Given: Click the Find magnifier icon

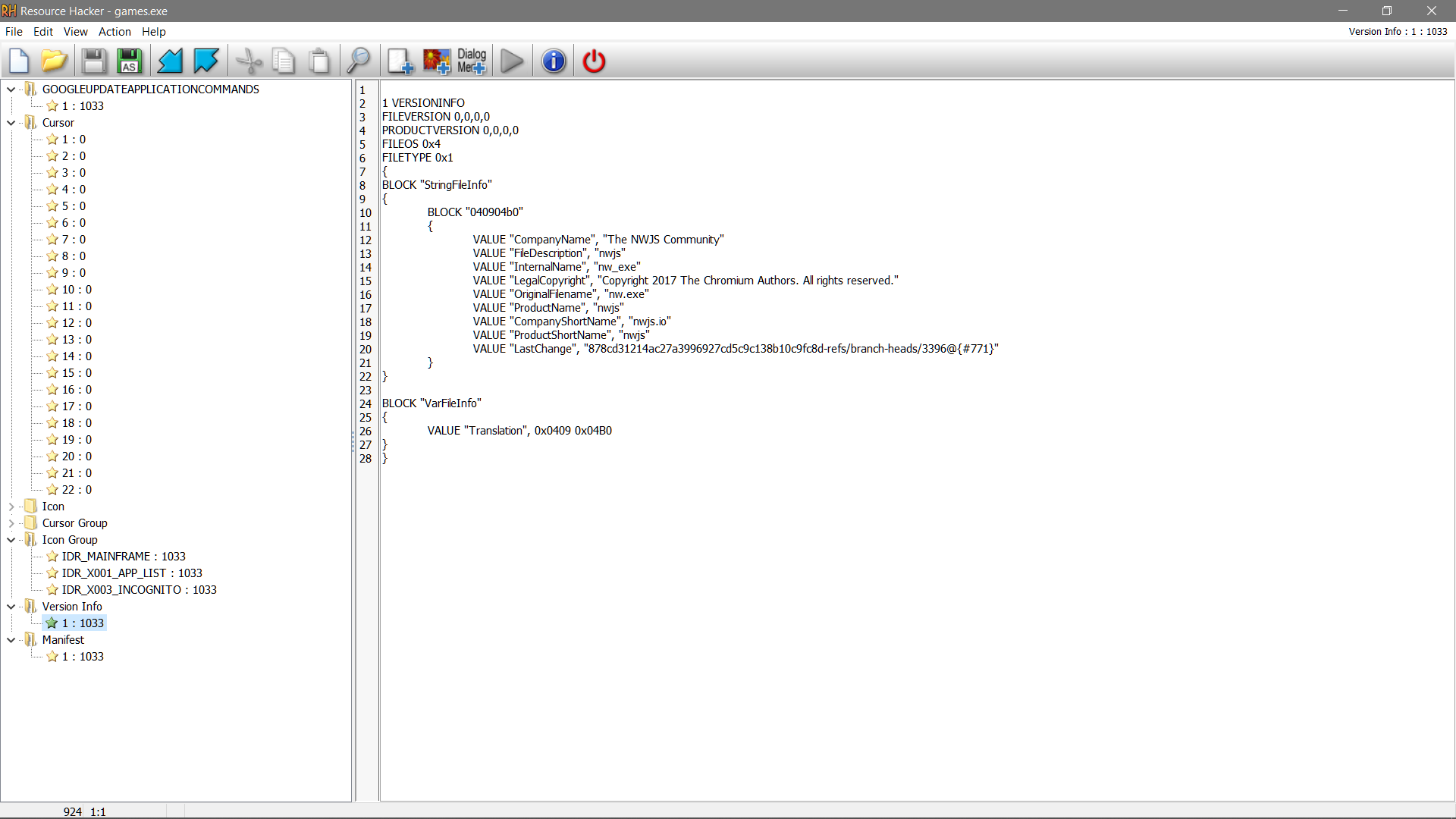Looking at the screenshot, I should 358,61.
